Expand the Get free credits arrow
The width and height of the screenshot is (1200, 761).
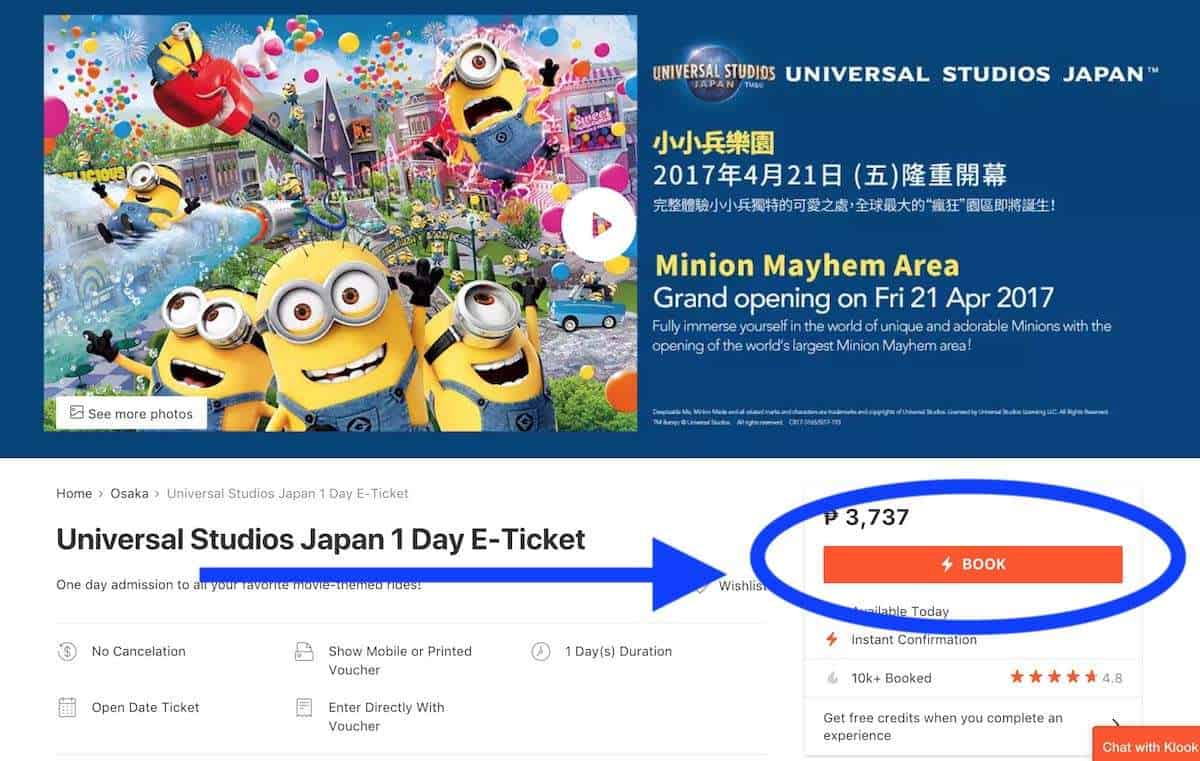1115,725
